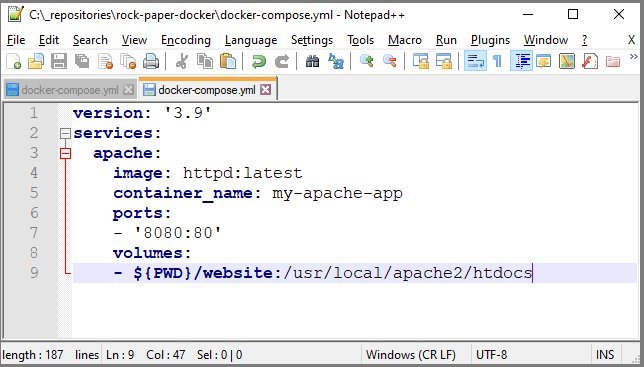Screen dimensions: 644x367
Task: Open the Run menu
Action: click(x=446, y=40)
